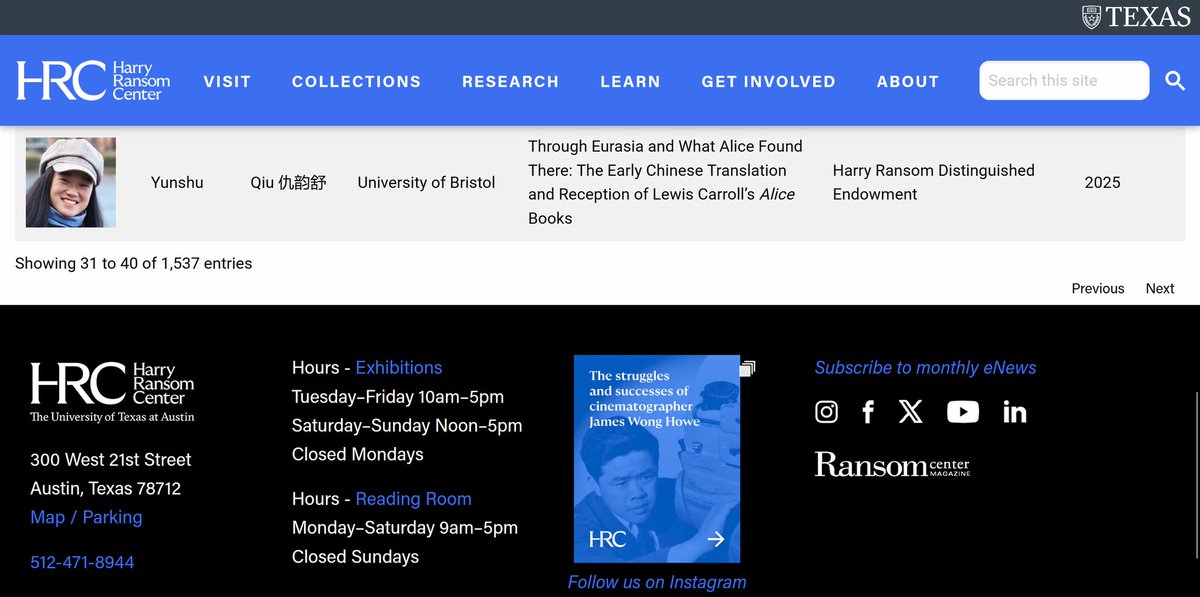Open the Reading Room hours link
1200x597 pixels.
click(x=413, y=499)
